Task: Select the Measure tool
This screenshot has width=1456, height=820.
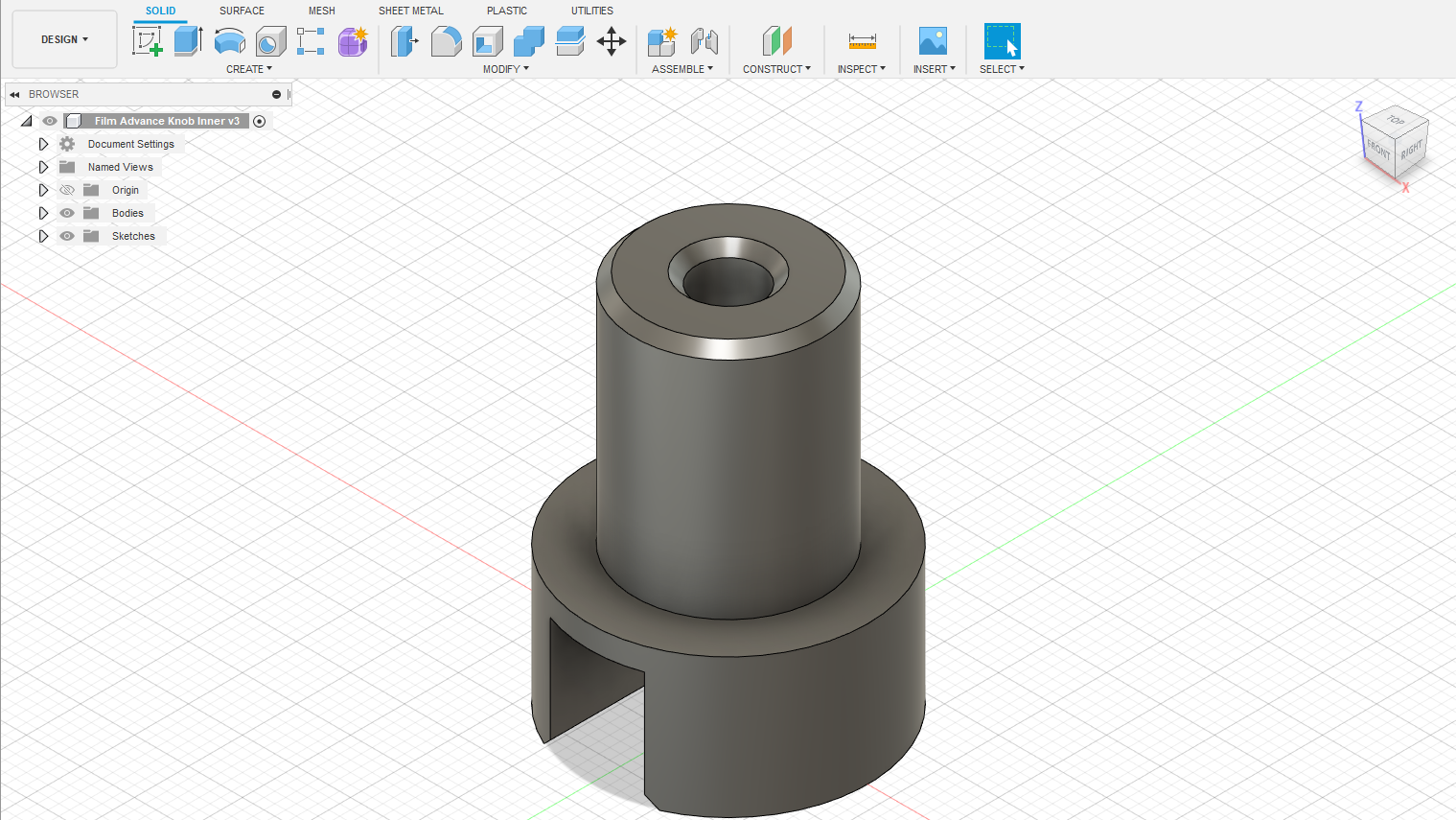Action: pos(862,41)
